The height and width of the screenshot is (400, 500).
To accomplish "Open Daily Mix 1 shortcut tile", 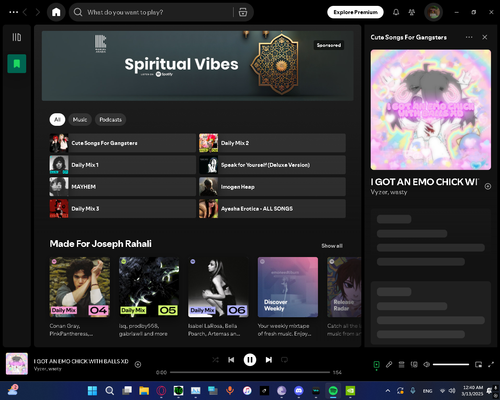I will point(123,165).
